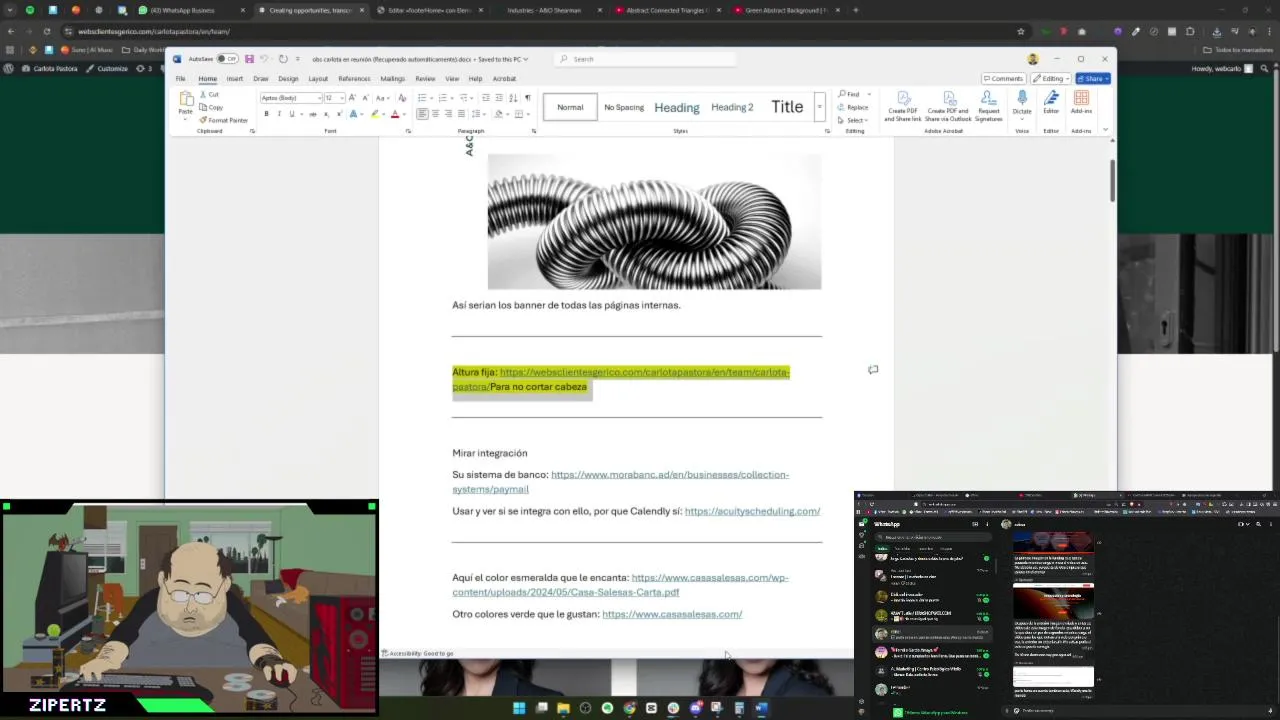Image resolution: width=1280 pixels, height=720 pixels.
Task: Click the Sort icon in Paragraph group
Action: (x=514, y=98)
